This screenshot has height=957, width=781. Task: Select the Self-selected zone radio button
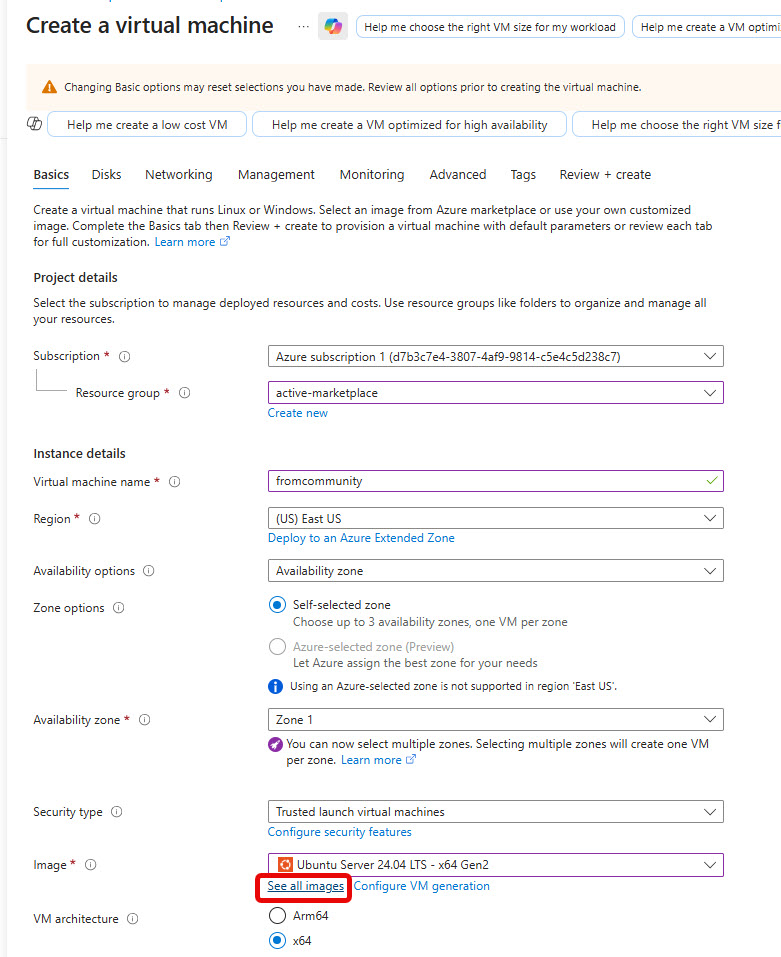tap(277, 605)
